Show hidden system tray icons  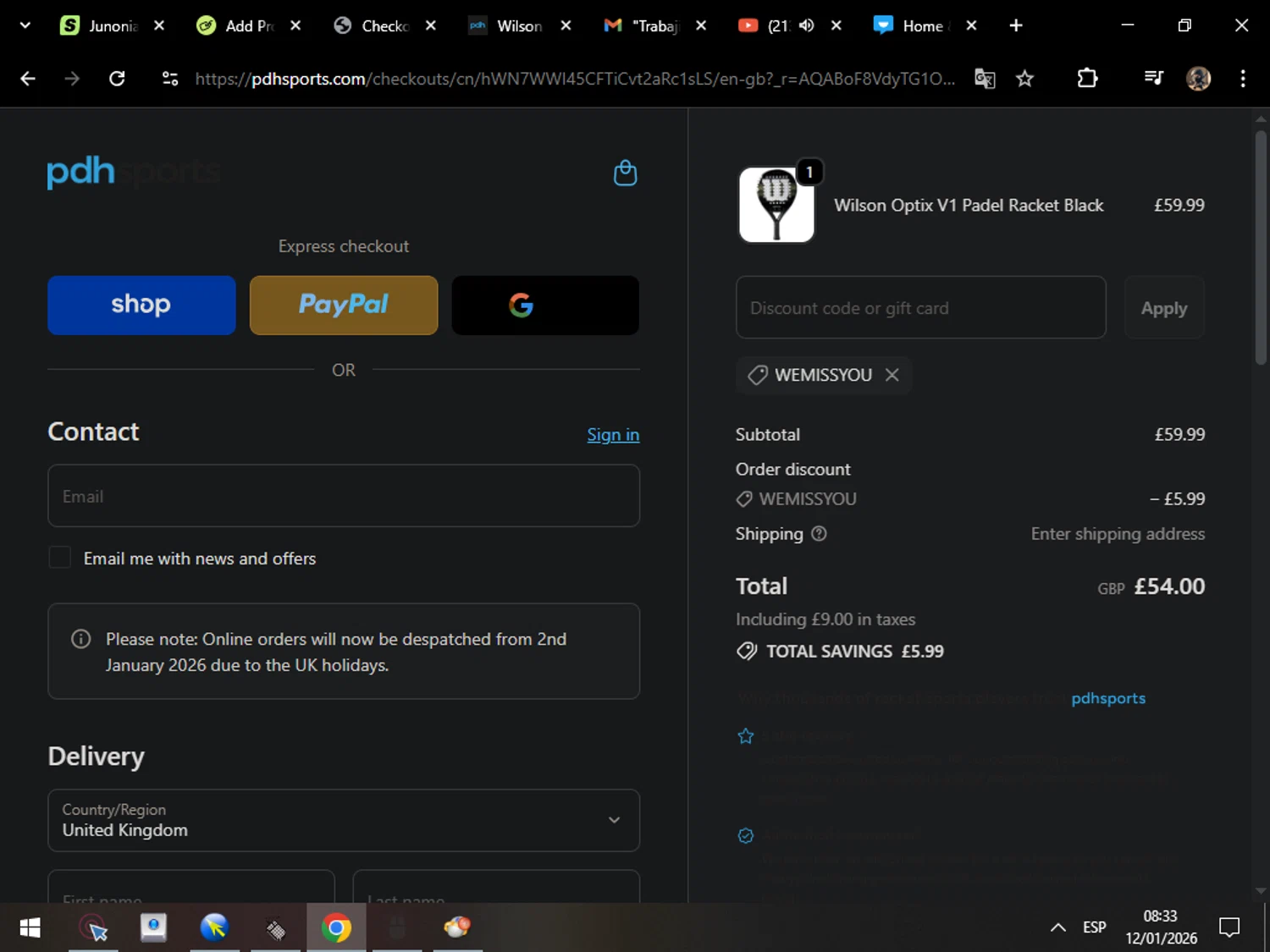[1057, 927]
